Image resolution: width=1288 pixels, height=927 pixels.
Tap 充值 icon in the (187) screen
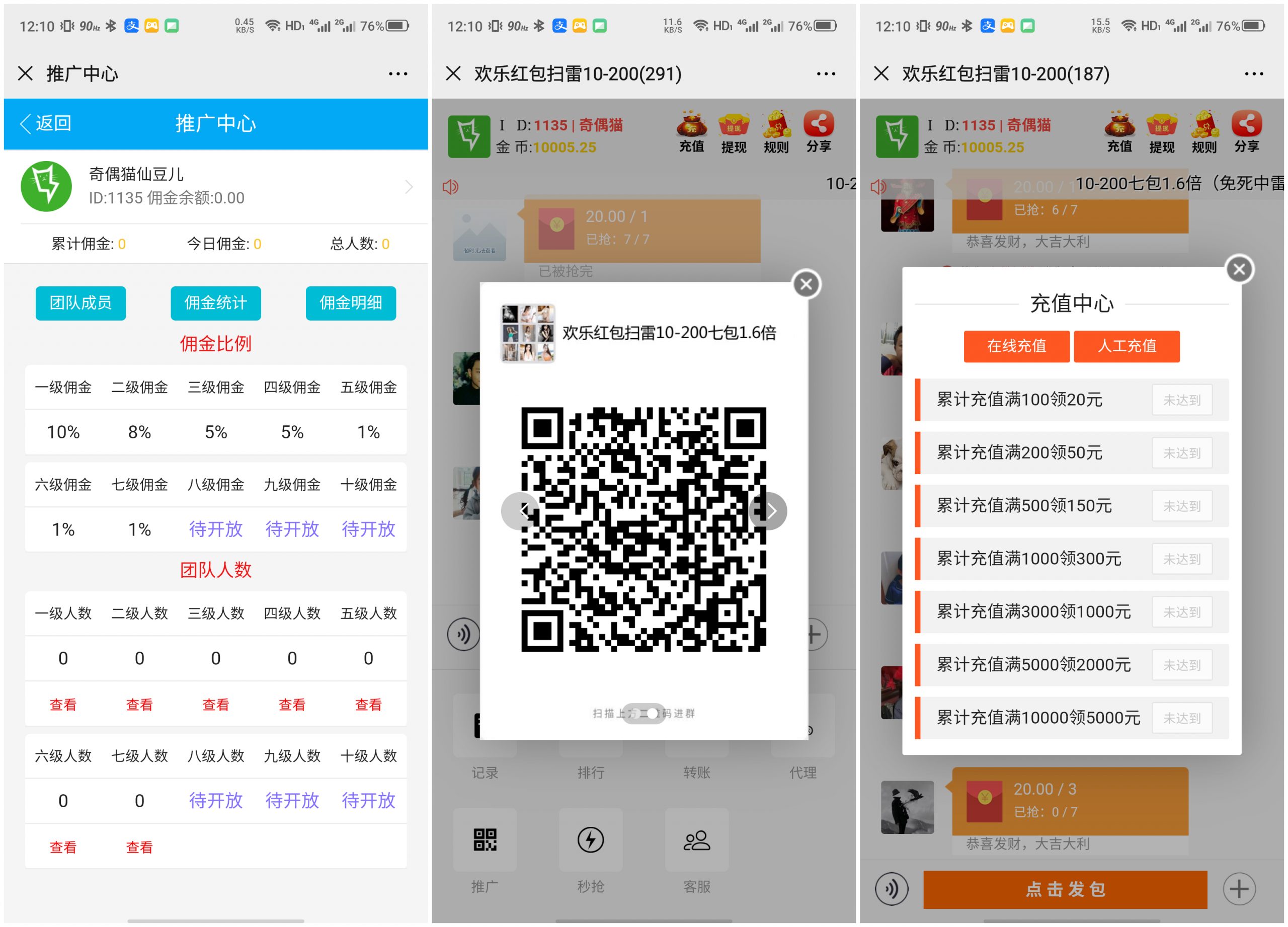(1119, 132)
